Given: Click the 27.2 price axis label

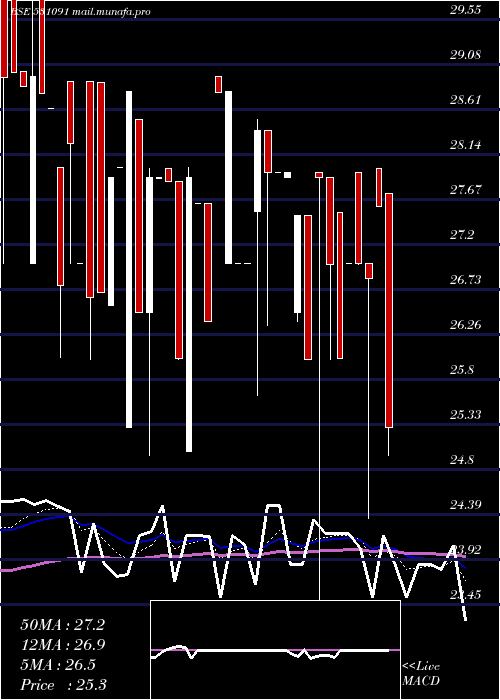Looking at the screenshot, I should tap(462, 235).
